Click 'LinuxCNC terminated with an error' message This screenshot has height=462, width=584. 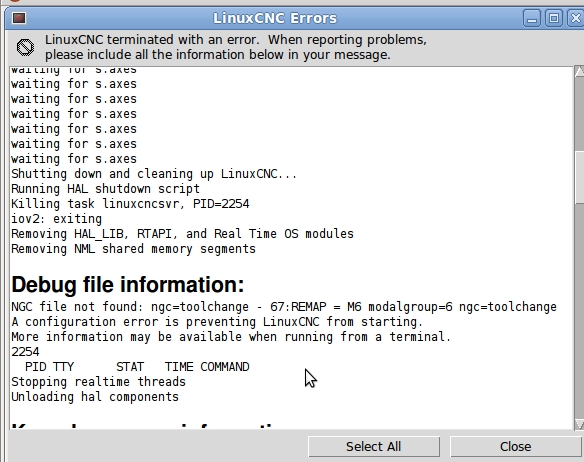236,47
